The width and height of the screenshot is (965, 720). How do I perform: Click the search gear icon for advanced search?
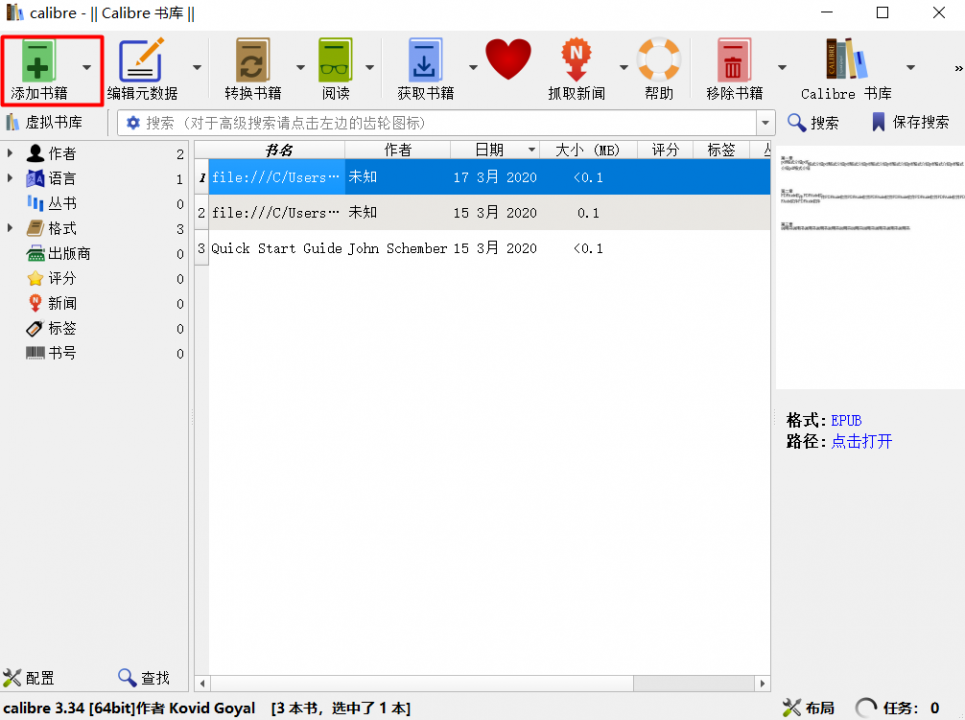[133, 123]
